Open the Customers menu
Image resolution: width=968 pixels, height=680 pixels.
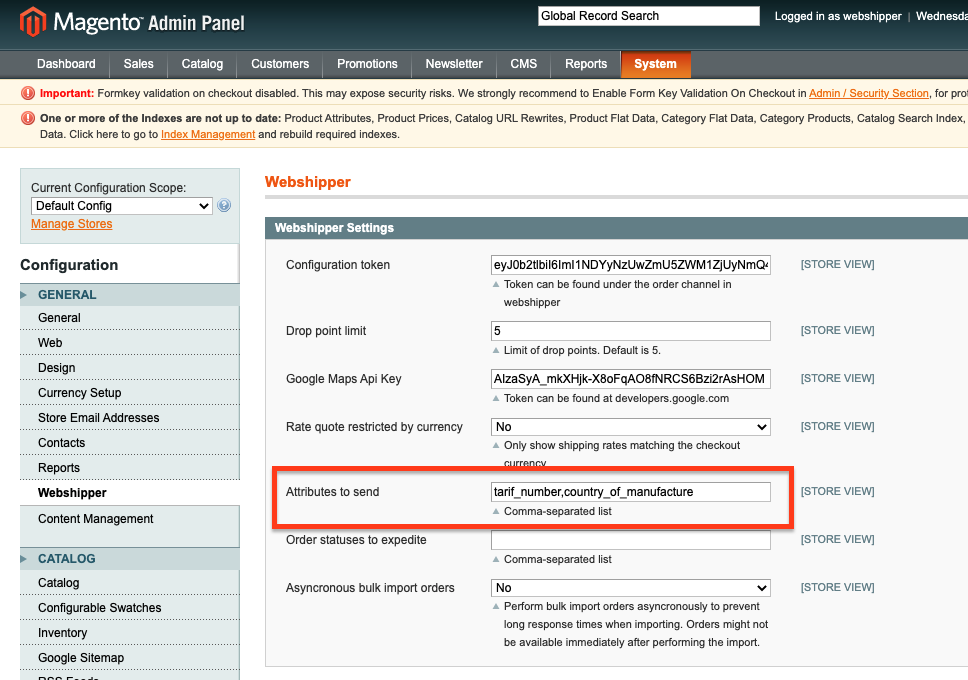click(x=280, y=64)
